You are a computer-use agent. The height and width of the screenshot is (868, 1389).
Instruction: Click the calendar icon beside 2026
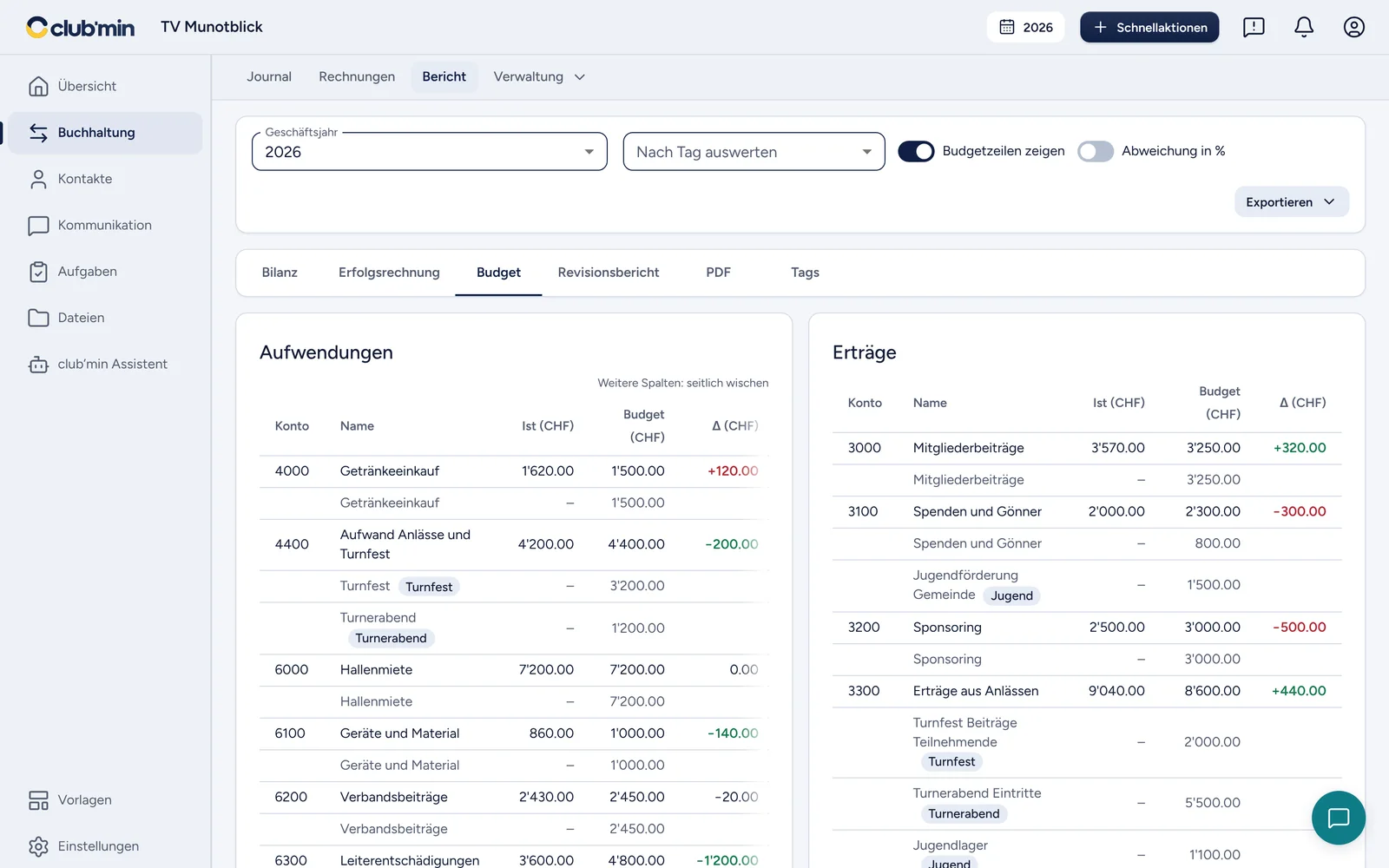(x=1007, y=27)
